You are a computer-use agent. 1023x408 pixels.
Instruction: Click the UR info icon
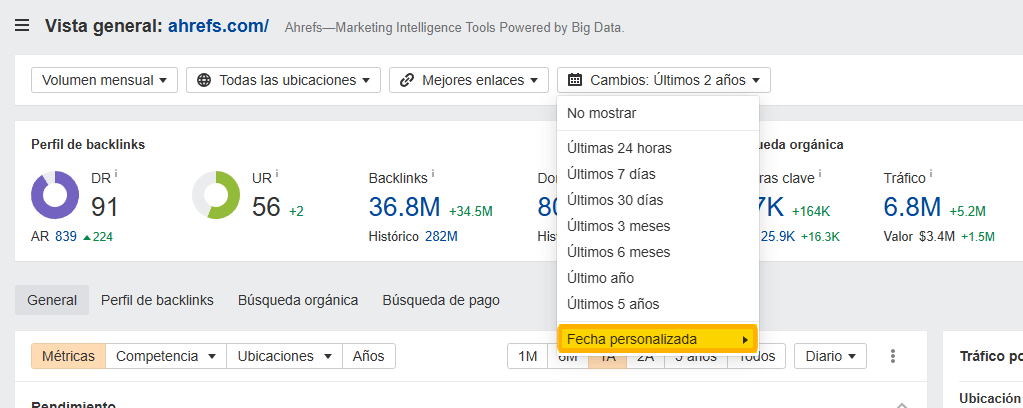tap(277, 174)
